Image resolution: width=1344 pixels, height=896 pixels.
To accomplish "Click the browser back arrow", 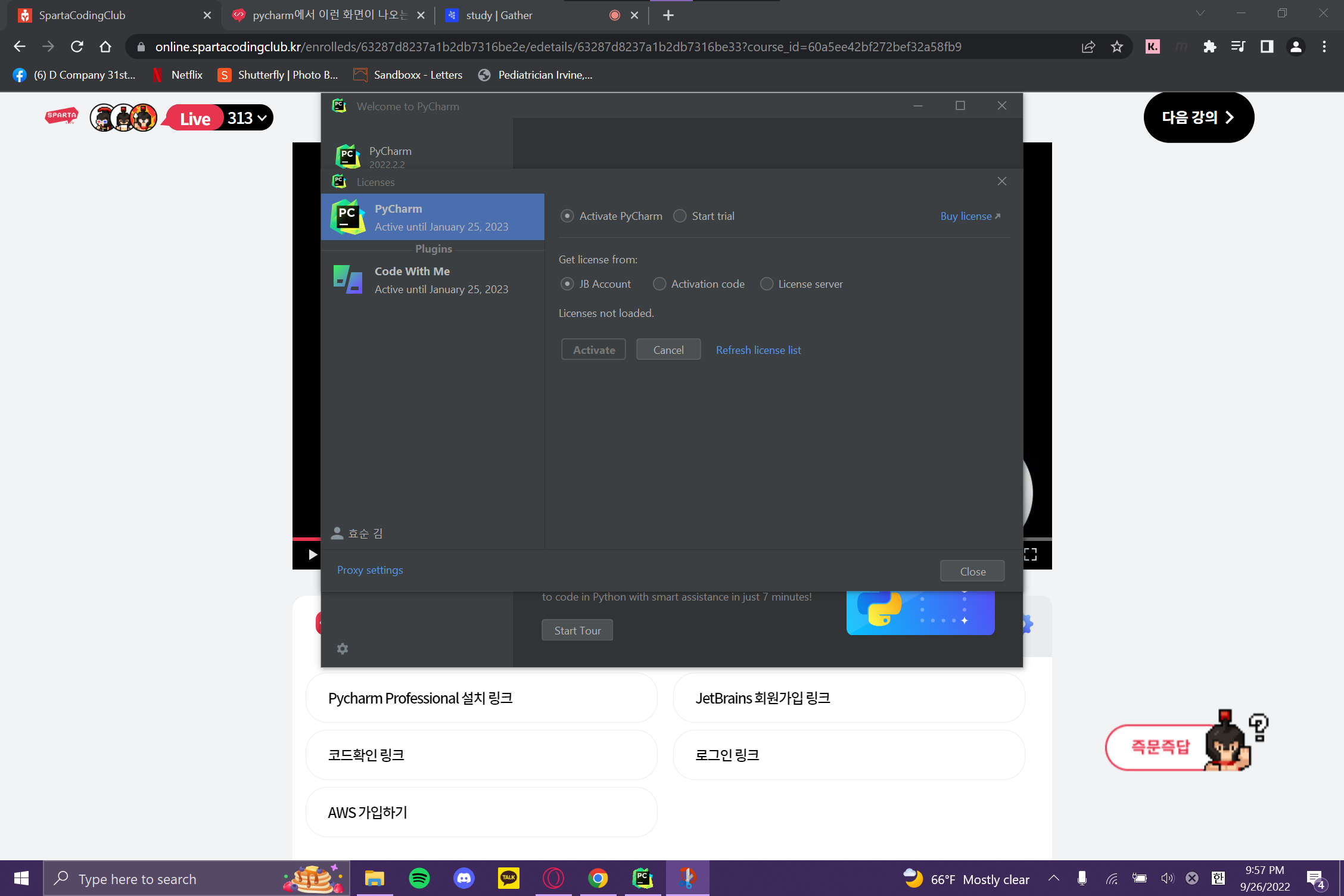I will click(20, 46).
